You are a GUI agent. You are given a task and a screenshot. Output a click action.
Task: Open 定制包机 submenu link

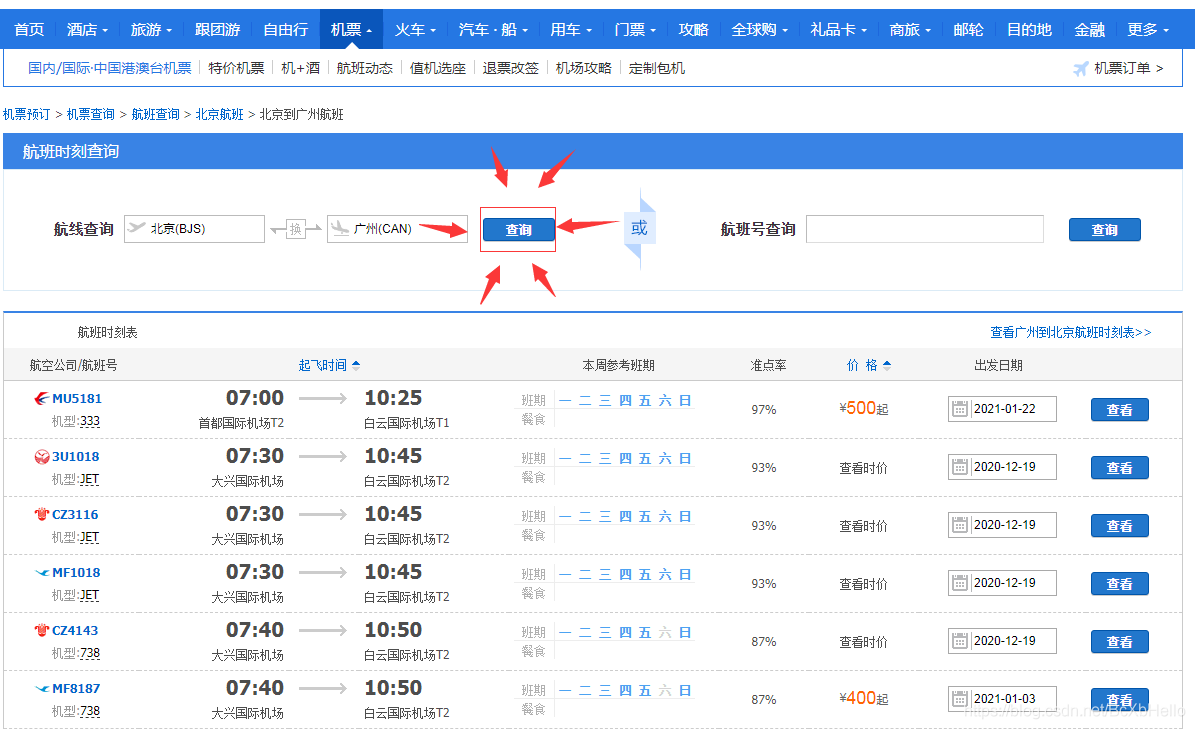[x=657, y=69]
